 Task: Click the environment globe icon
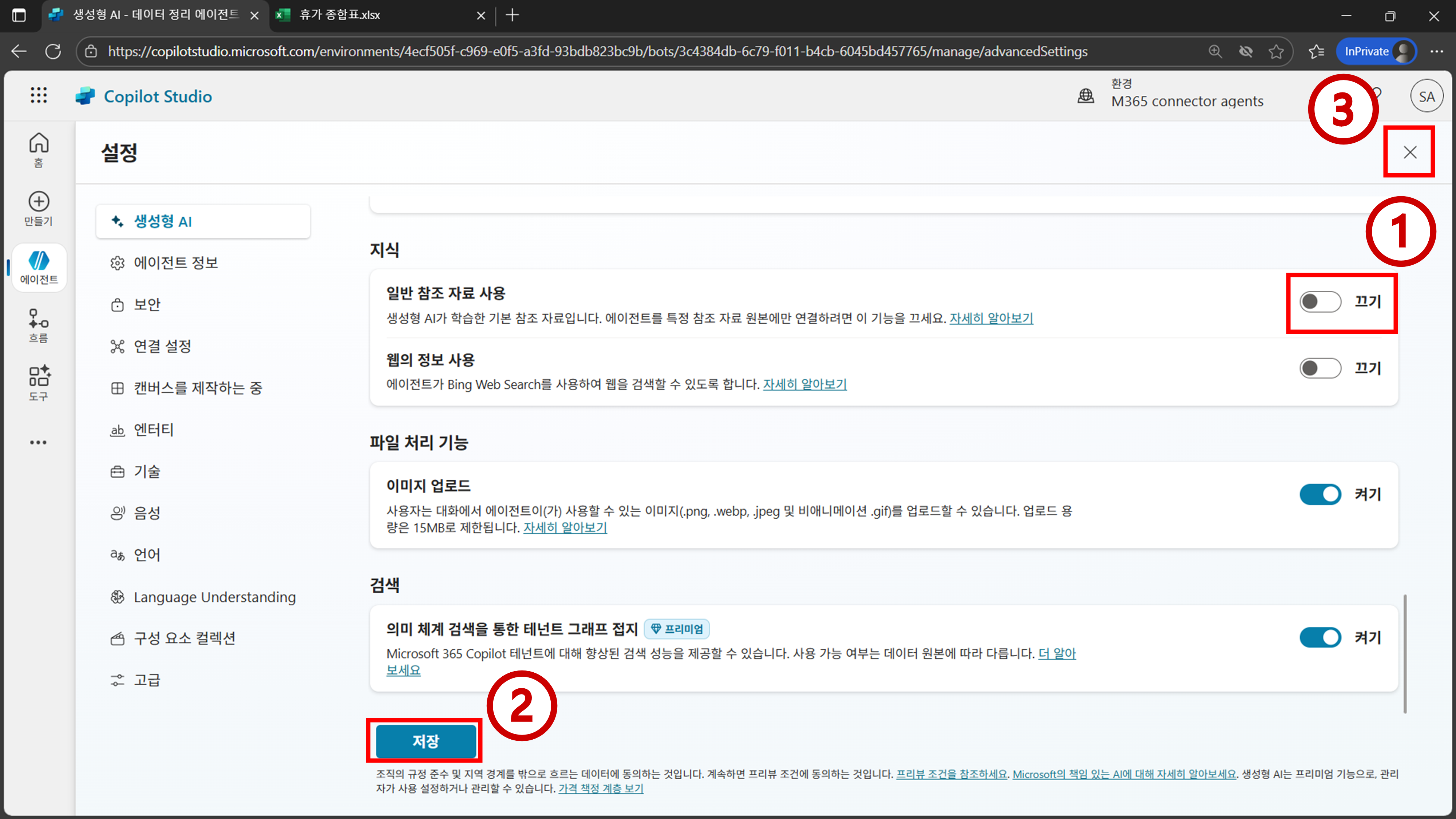click(1085, 95)
